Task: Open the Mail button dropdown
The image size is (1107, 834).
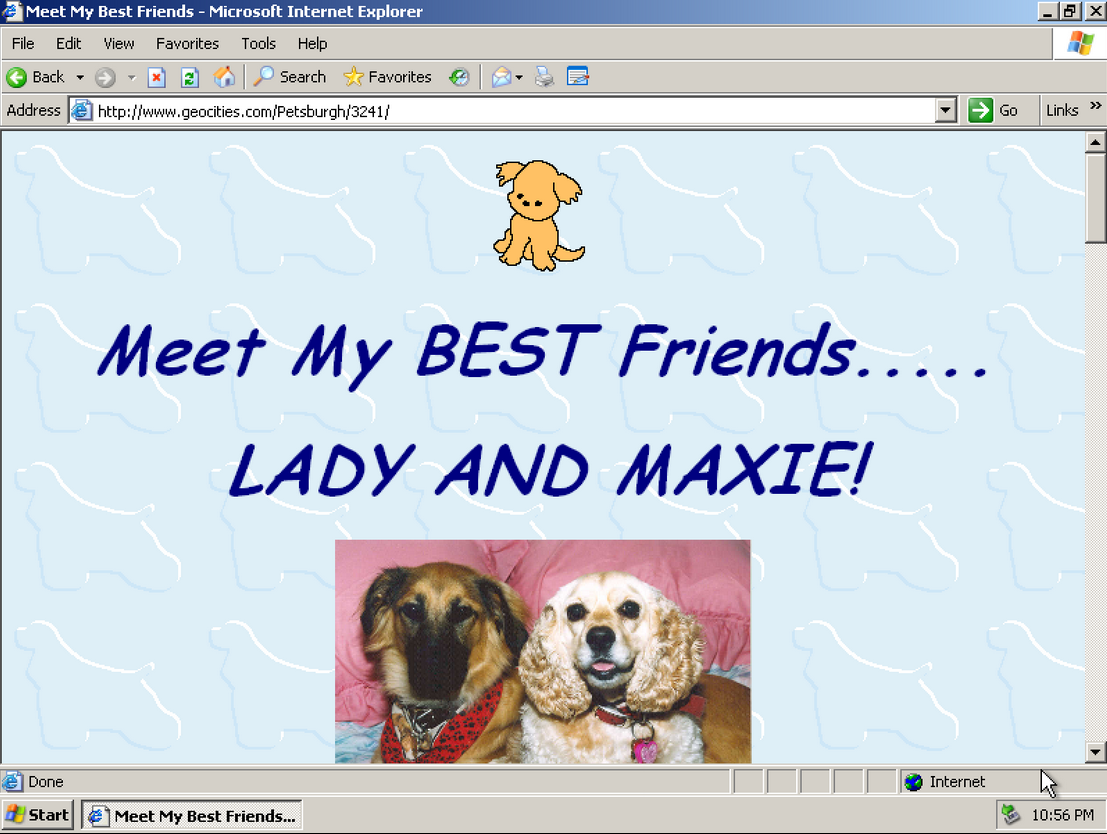Action: point(519,77)
